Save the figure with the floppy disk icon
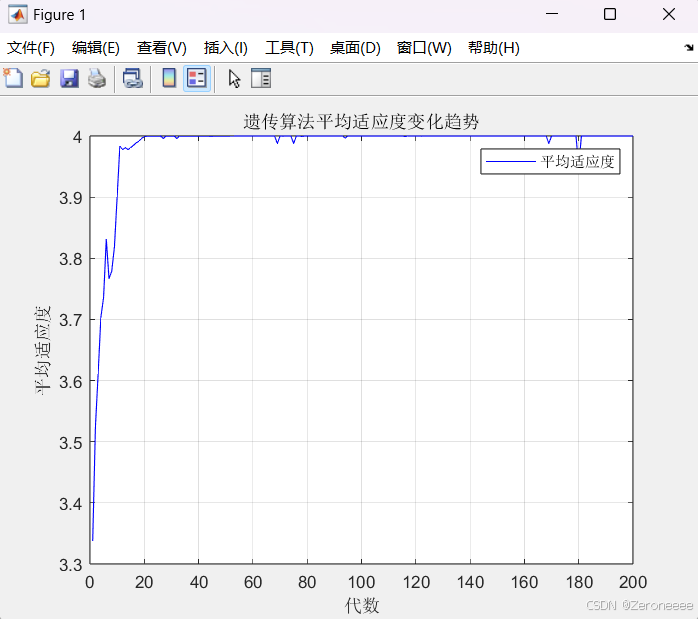The width and height of the screenshot is (698, 619). coord(69,78)
